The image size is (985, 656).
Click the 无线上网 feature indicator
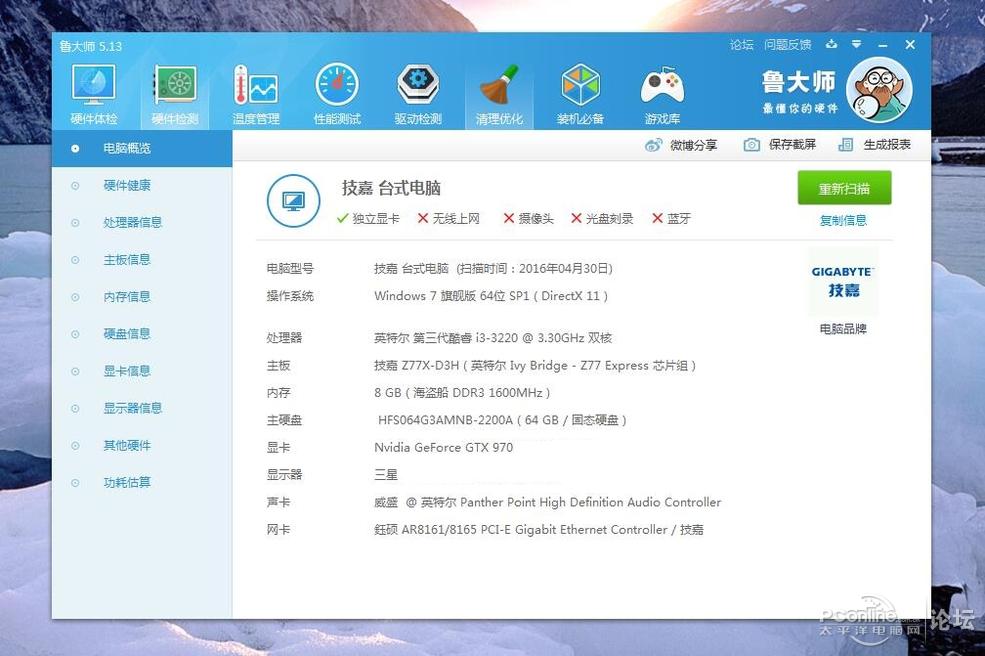point(449,219)
